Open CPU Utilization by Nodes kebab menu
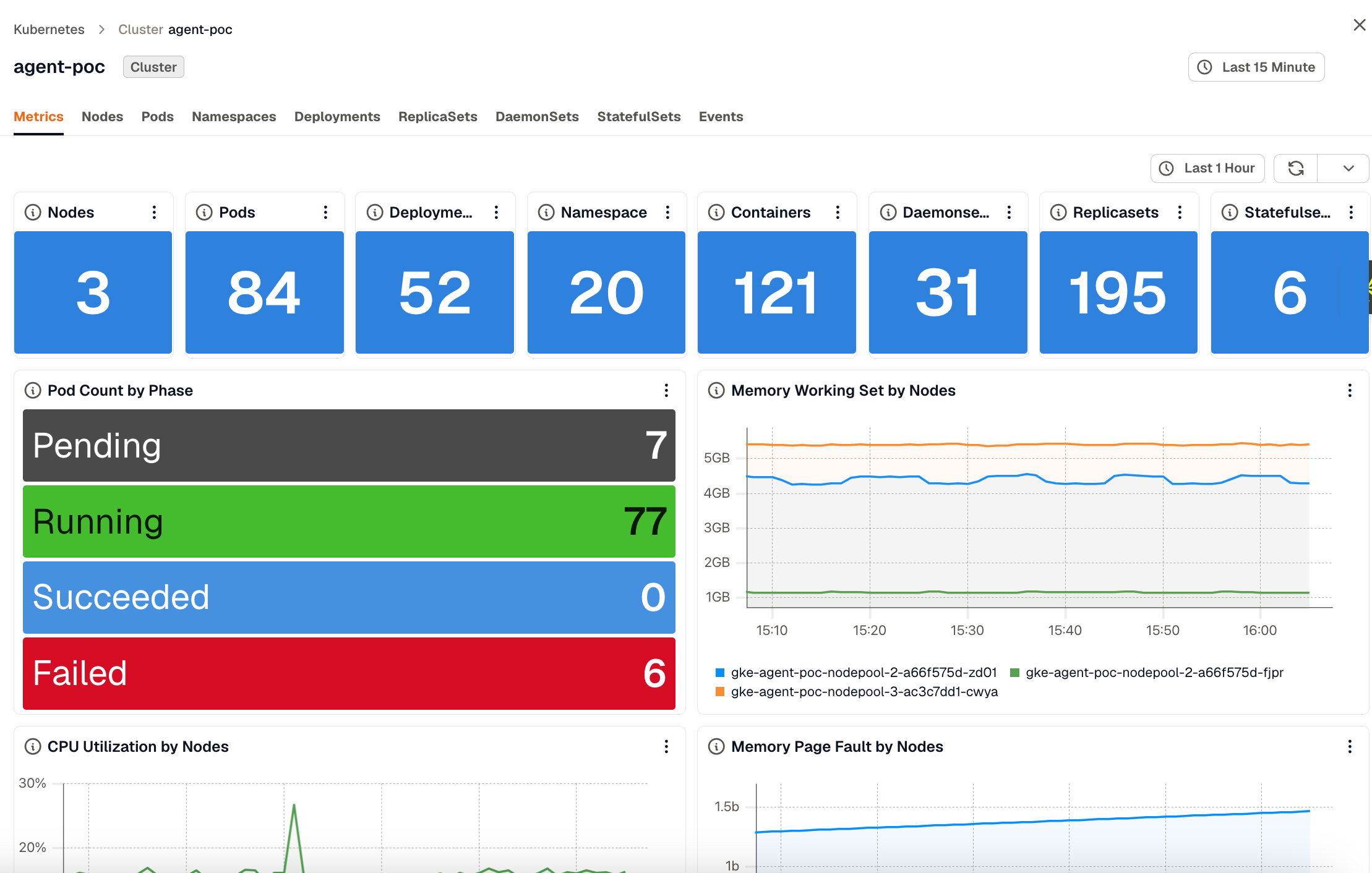This screenshot has height=873, width=1372. point(666,746)
